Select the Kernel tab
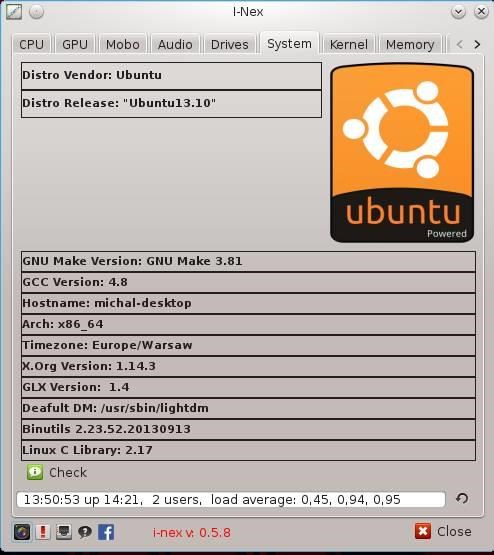This screenshot has width=494, height=555. (349, 44)
